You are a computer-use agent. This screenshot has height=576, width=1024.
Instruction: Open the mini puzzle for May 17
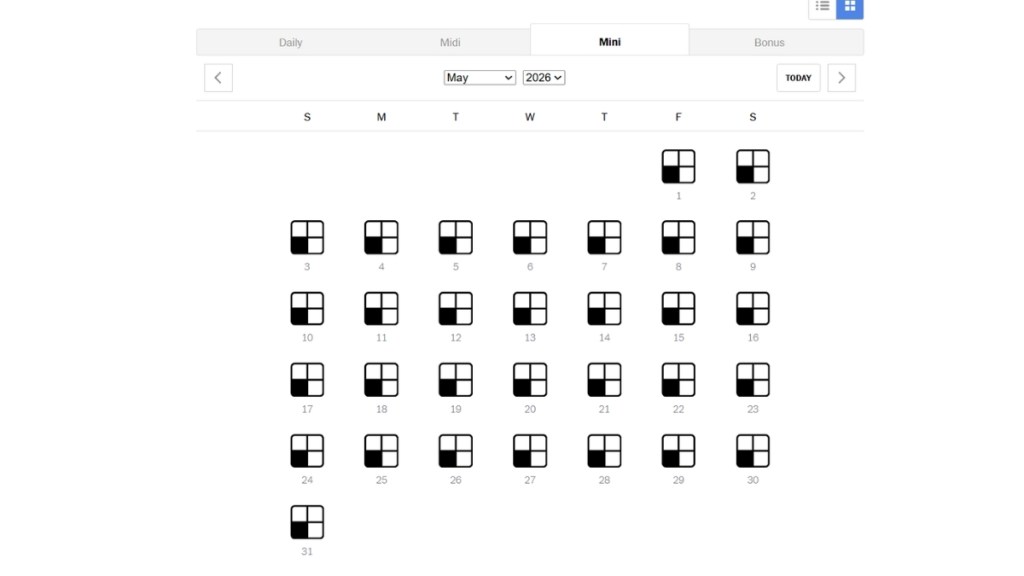(307, 380)
